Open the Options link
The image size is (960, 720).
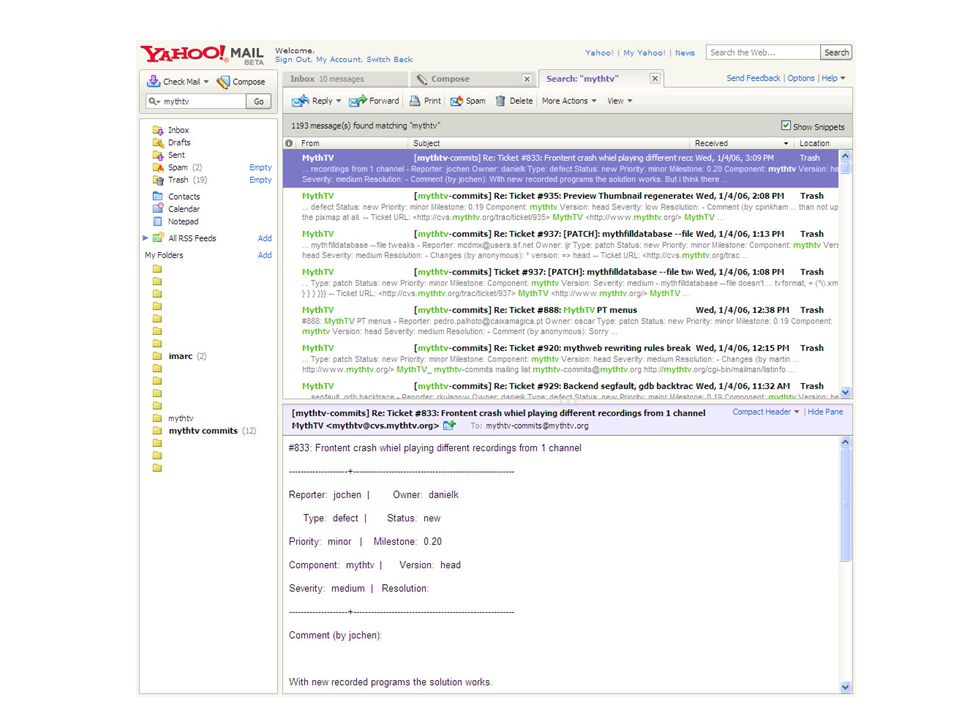point(801,78)
